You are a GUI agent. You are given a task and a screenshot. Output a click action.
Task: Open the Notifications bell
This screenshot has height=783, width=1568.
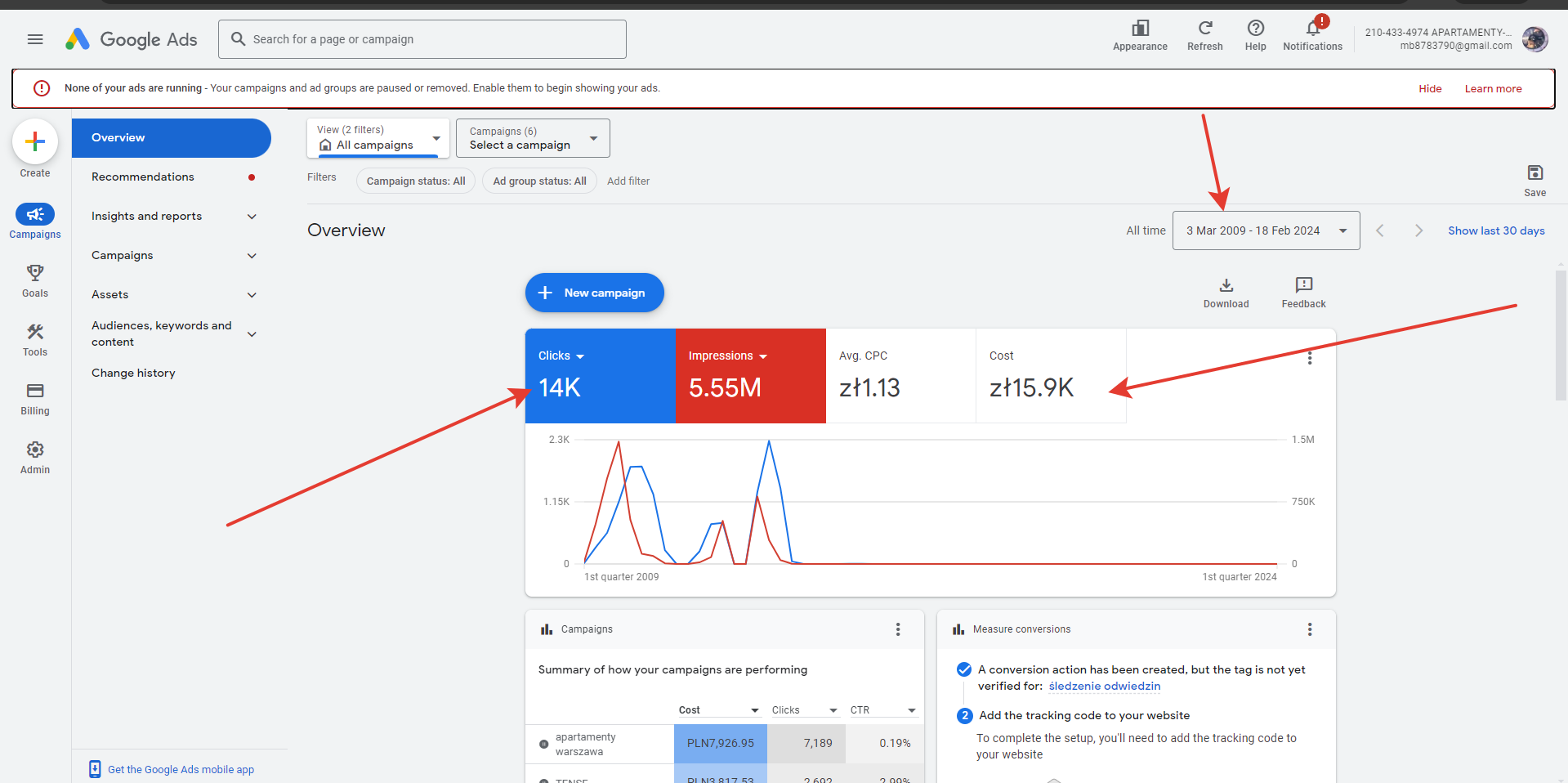coord(1312,36)
